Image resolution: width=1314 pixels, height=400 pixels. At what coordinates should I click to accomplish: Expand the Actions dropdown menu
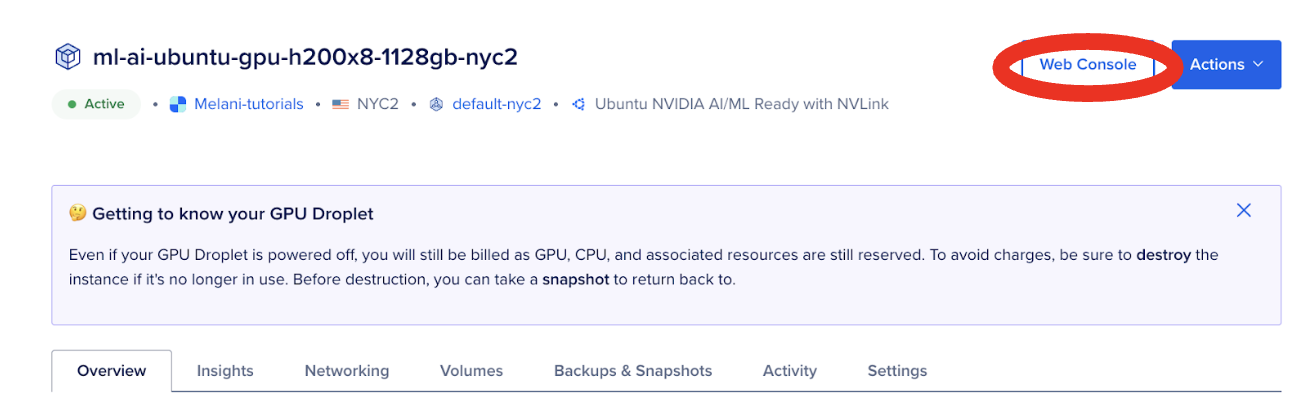coord(1226,65)
